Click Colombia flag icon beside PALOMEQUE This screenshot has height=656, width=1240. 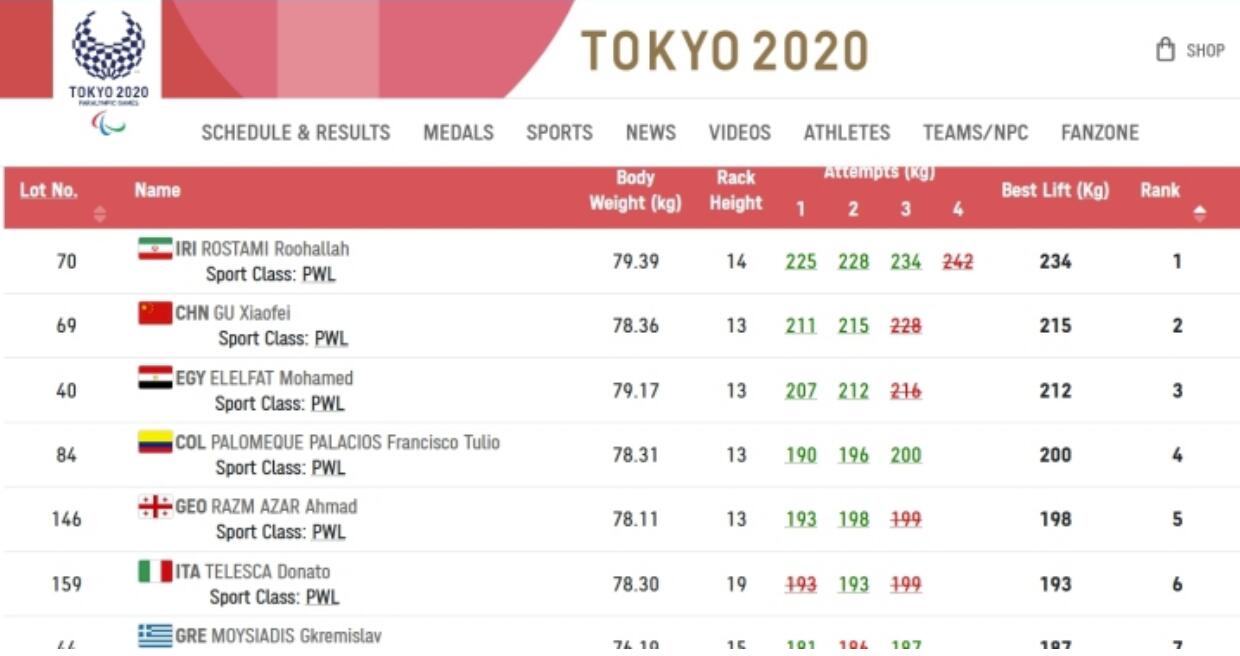pyautogui.click(x=155, y=442)
